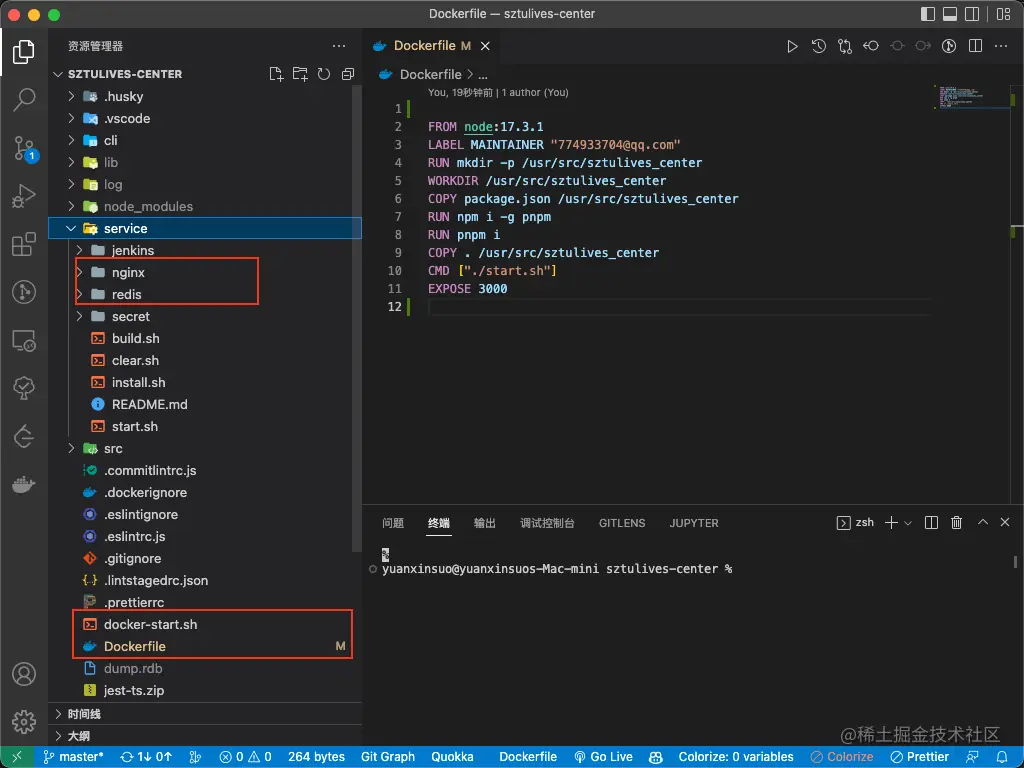
Task: Close the Dockerfile editor tab
Action: coord(485,46)
